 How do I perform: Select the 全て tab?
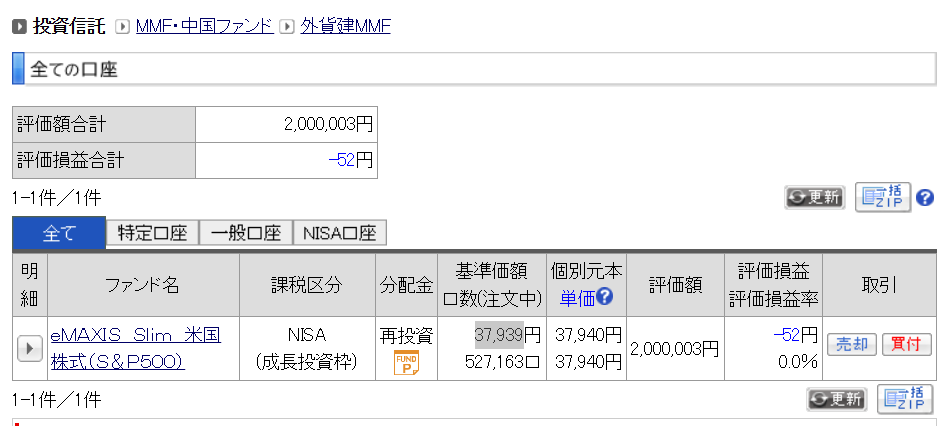coord(59,233)
